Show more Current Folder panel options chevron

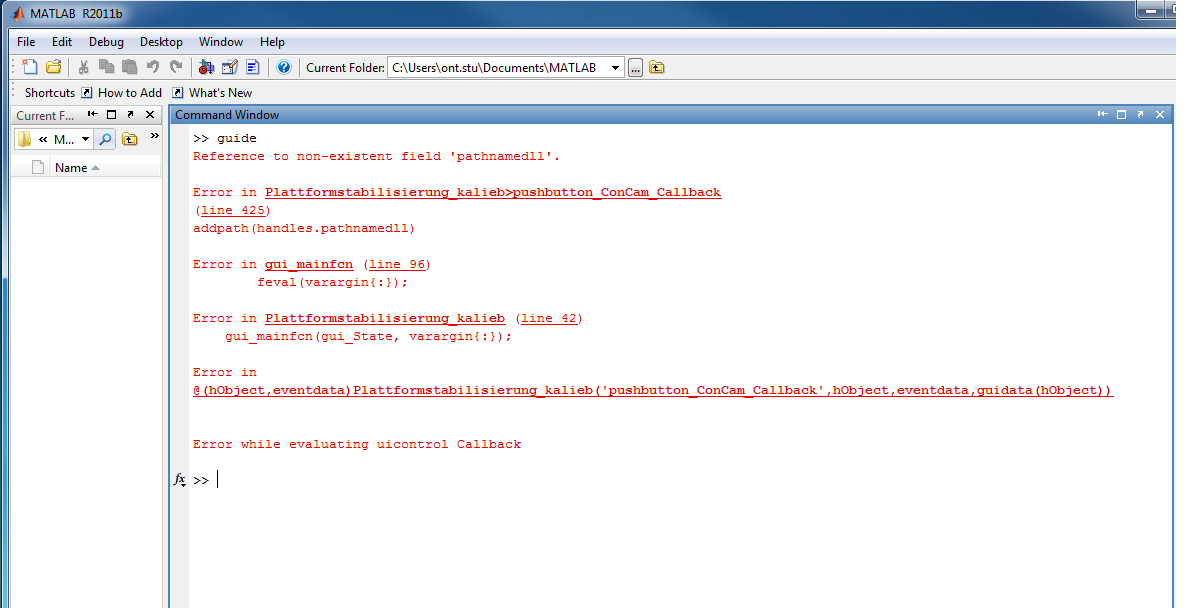154,136
